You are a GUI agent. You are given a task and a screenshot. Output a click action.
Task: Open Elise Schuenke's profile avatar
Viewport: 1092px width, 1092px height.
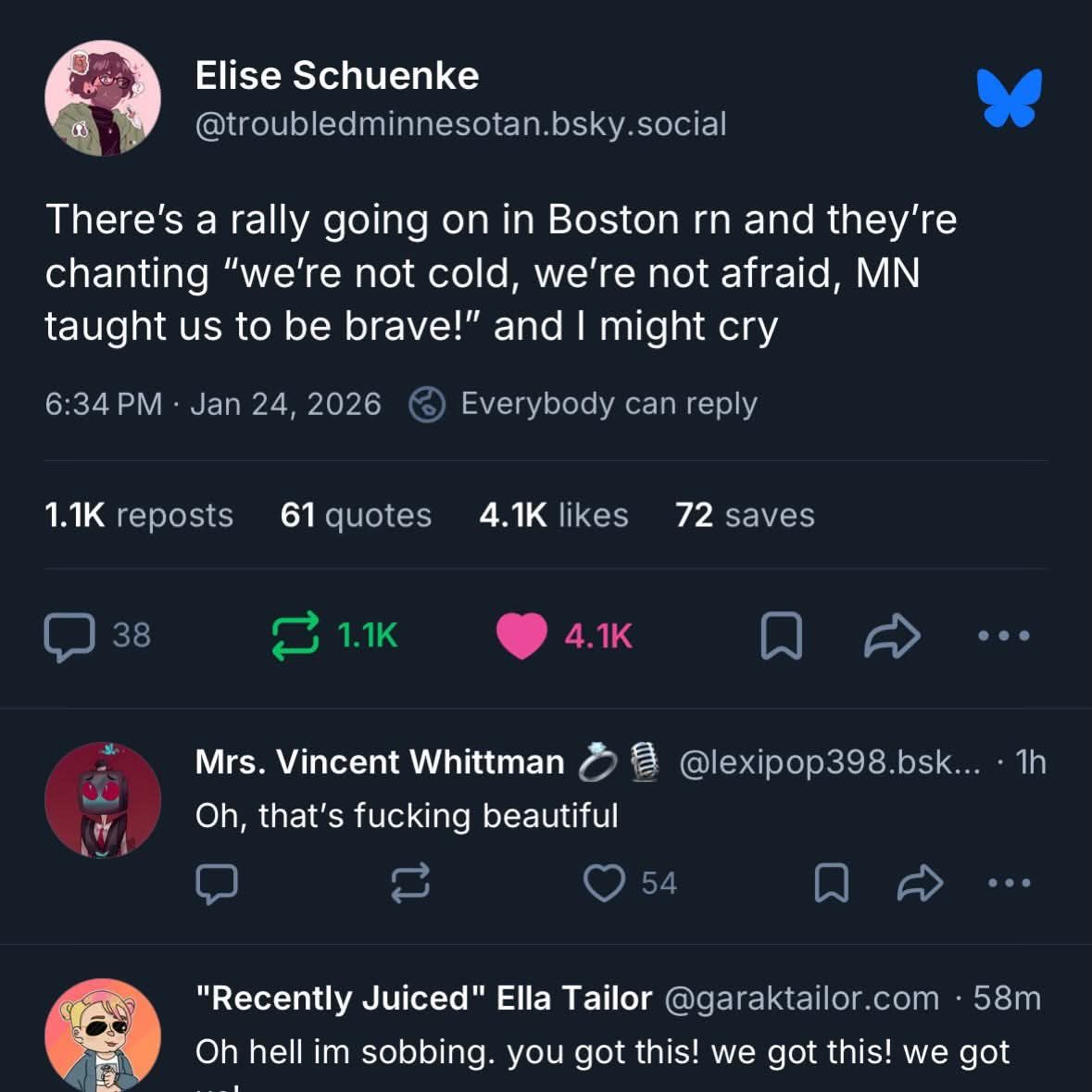(102, 98)
